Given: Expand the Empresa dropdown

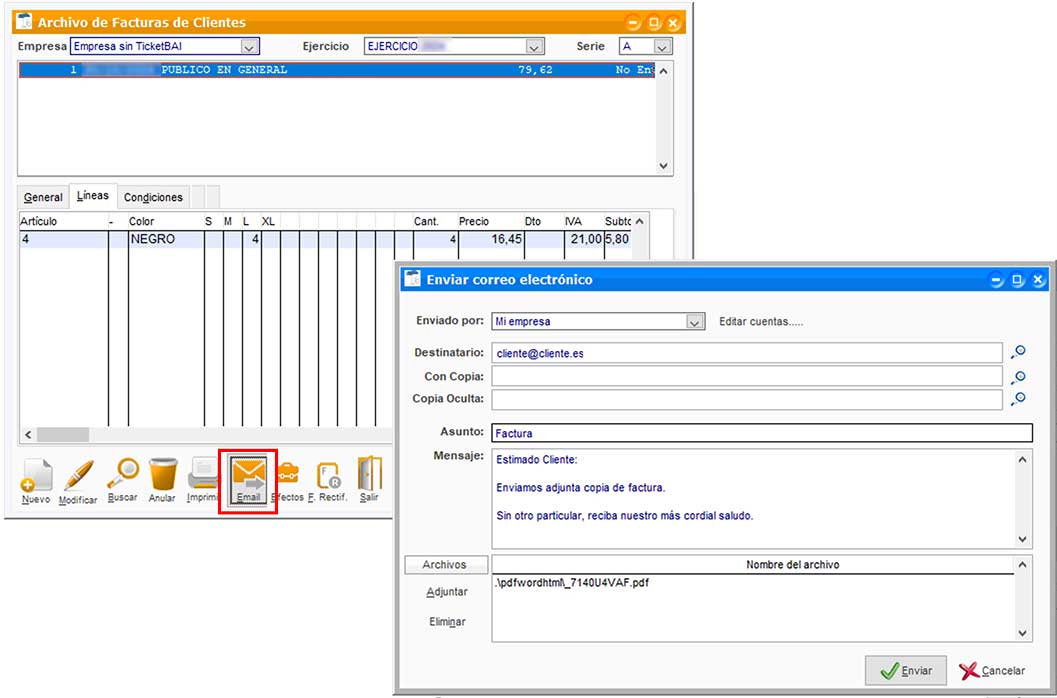Looking at the screenshot, I should click(x=249, y=47).
